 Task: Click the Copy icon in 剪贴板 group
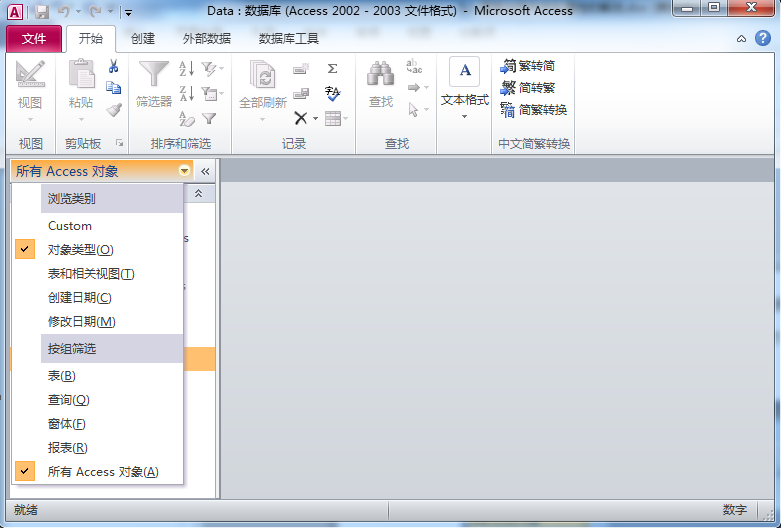coord(114,88)
